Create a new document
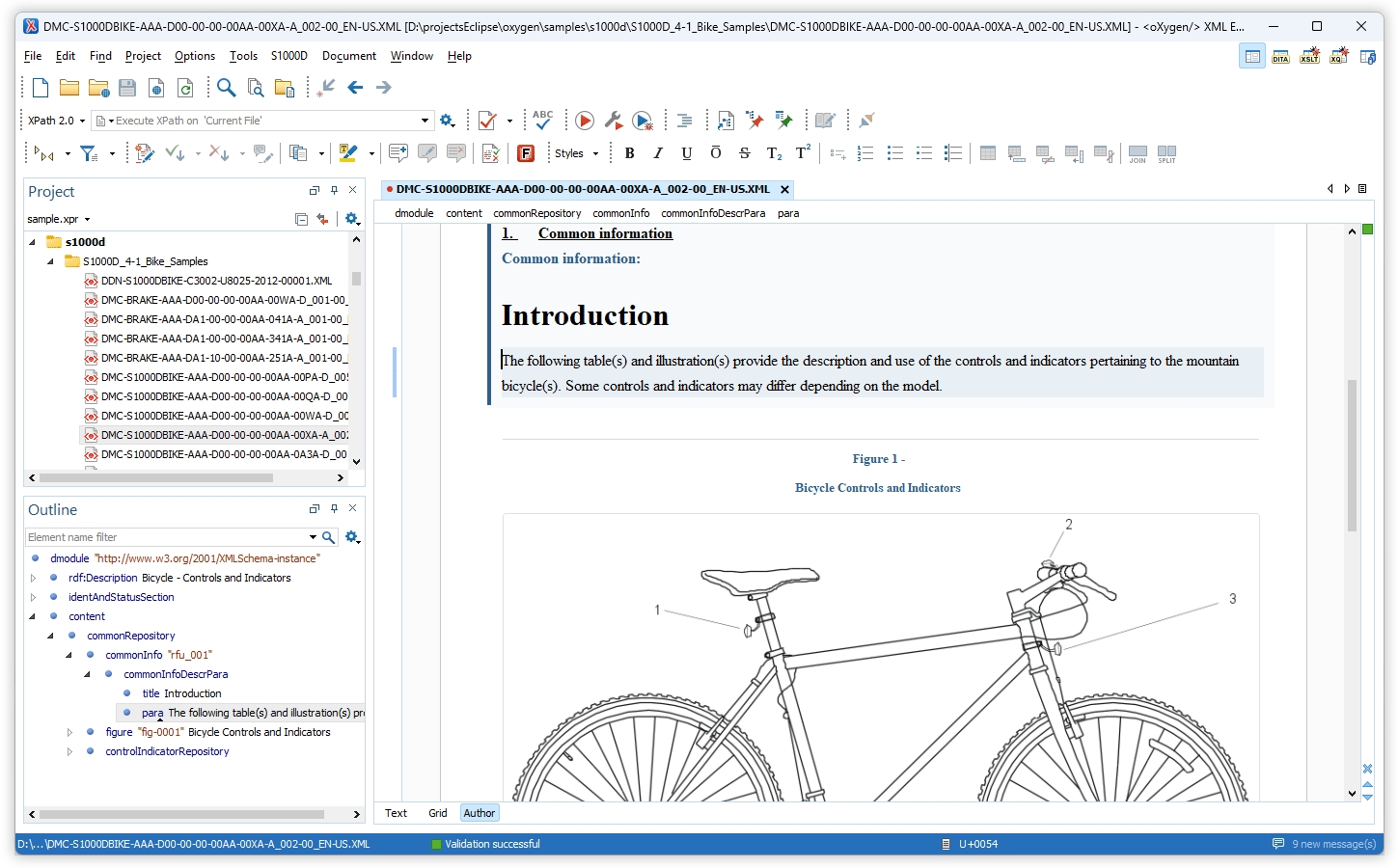Image resolution: width=1399 pixels, height=868 pixels. coord(40,87)
